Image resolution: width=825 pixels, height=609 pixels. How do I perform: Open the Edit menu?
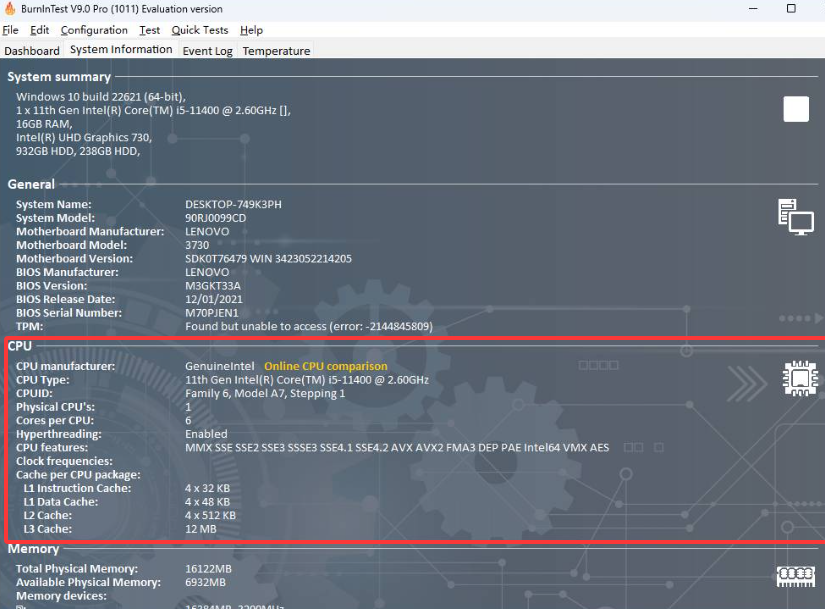[39, 30]
